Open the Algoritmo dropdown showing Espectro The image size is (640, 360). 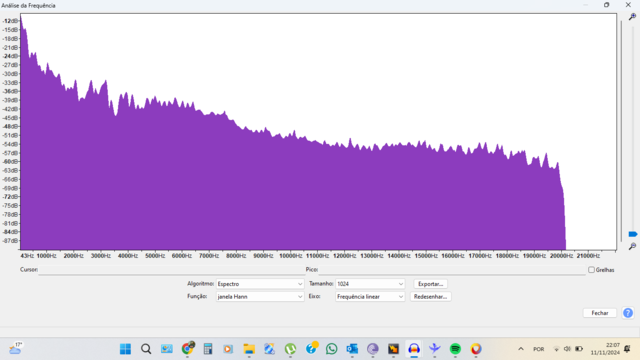tap(260, 284)
